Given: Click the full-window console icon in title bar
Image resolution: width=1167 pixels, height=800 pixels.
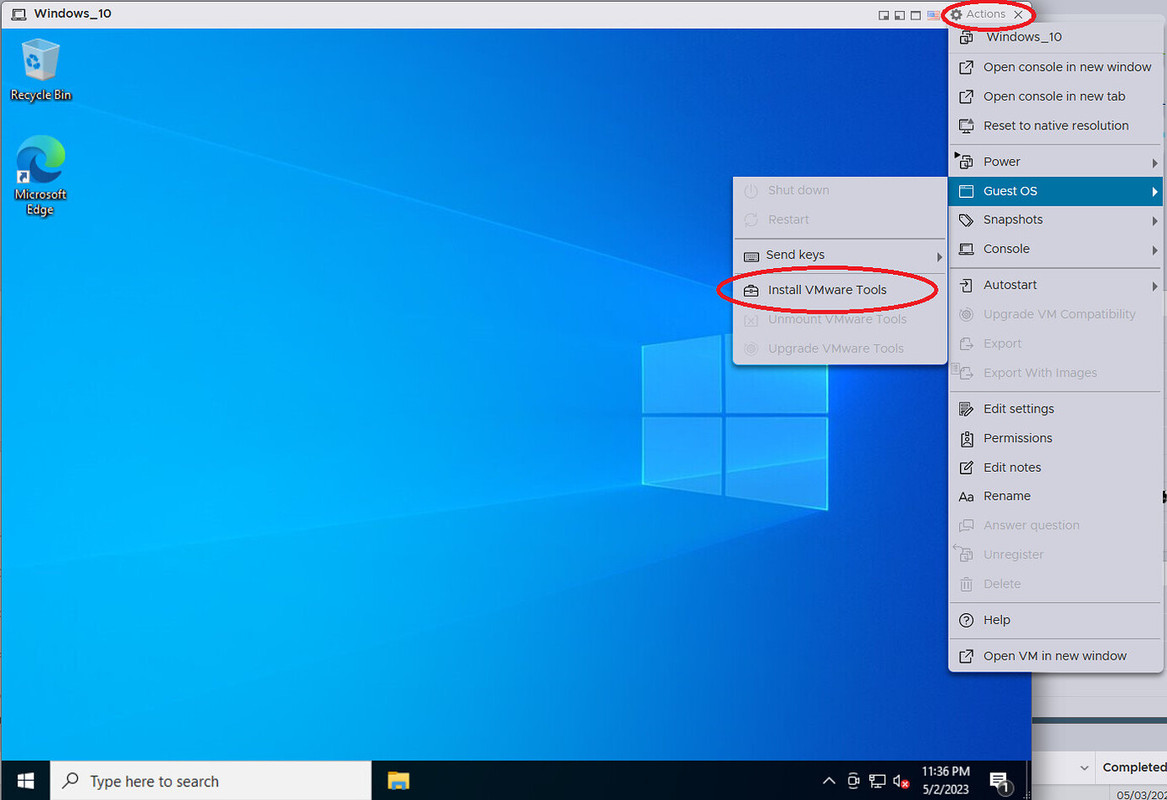Looking at the screenshot, I should click(x=916, y=15).
